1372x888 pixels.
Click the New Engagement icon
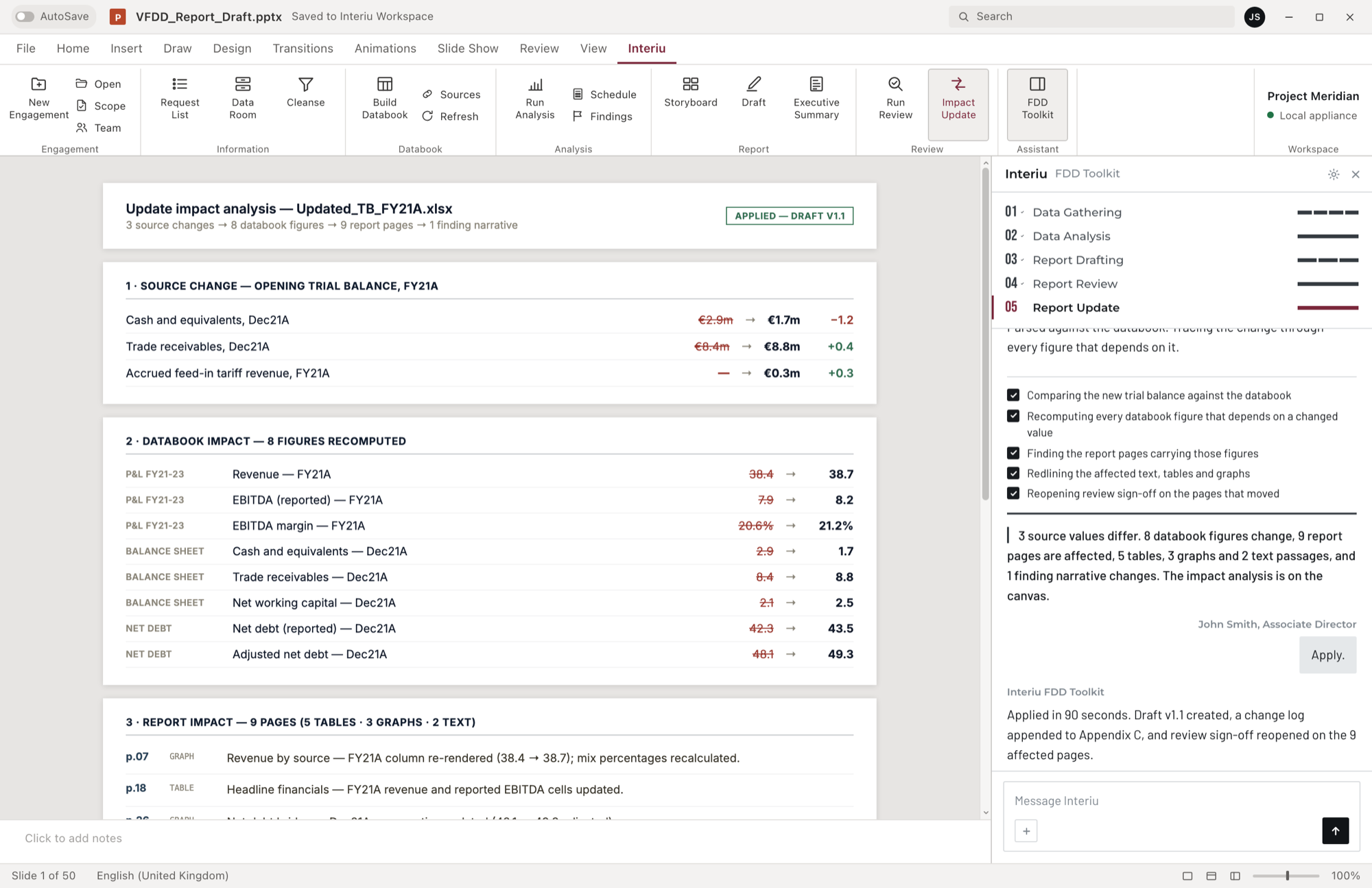[x=38, y=84]
